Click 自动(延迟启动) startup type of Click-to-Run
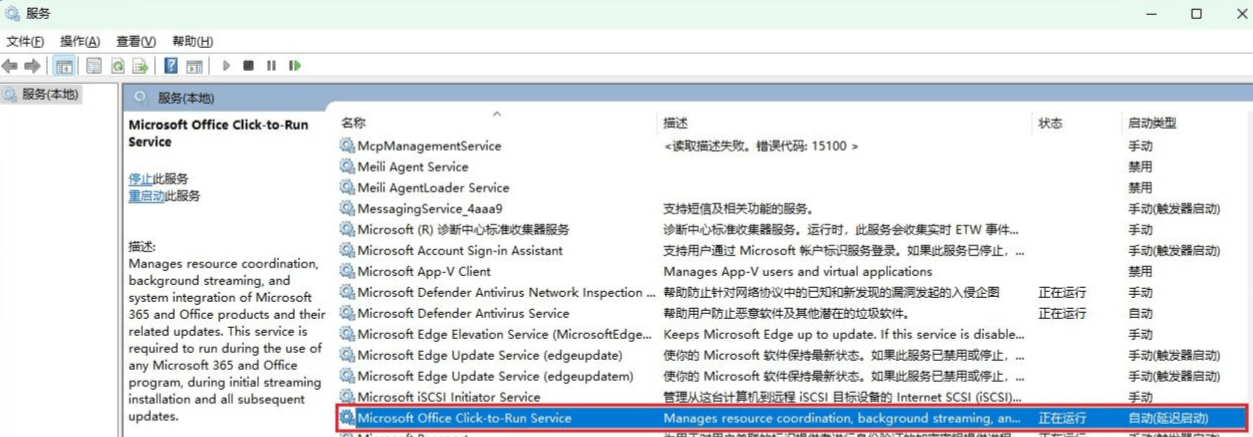 (x=1168, y=418)
